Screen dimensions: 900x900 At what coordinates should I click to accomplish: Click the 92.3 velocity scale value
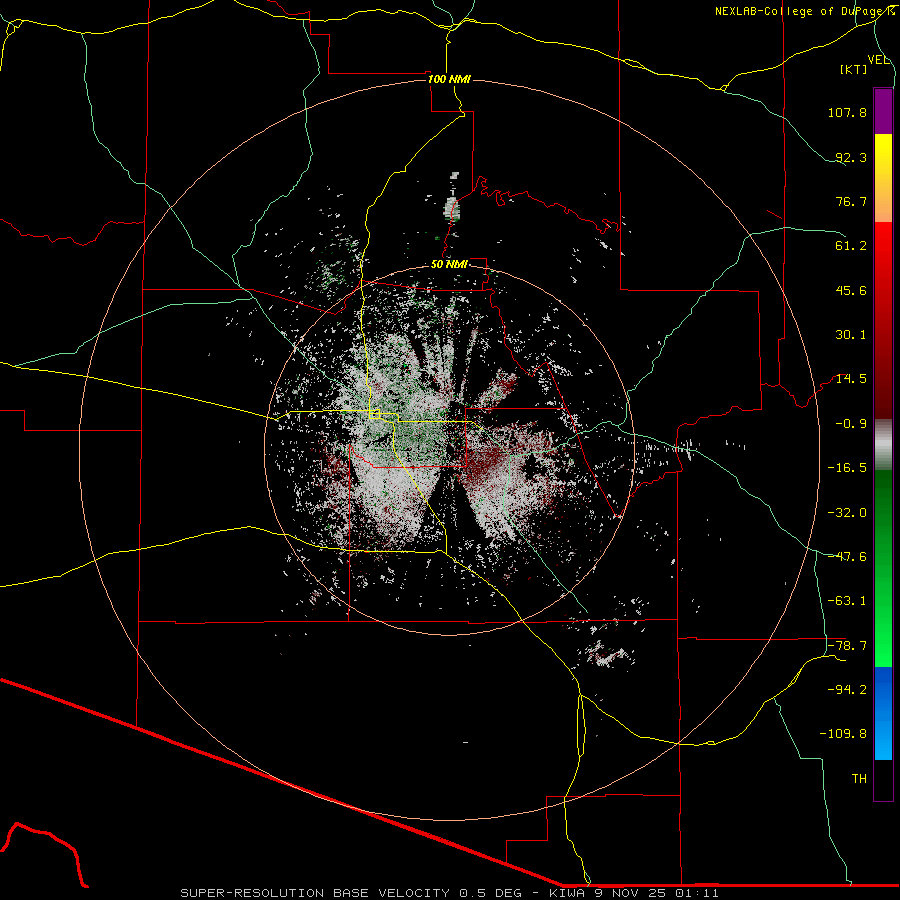pos(851,157)
